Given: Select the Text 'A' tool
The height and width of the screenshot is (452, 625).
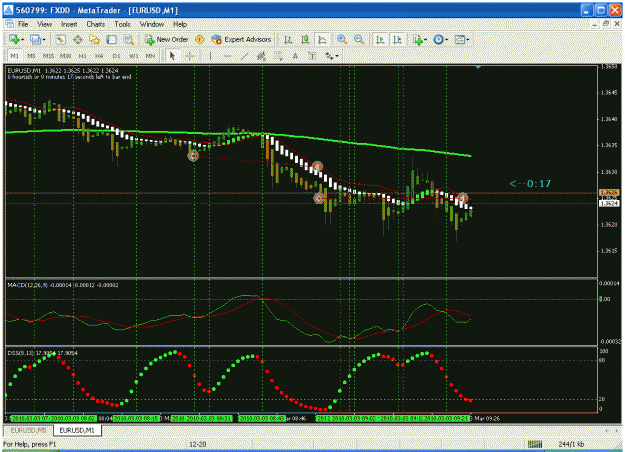Looking at the screenshot, I should (295, 56).
